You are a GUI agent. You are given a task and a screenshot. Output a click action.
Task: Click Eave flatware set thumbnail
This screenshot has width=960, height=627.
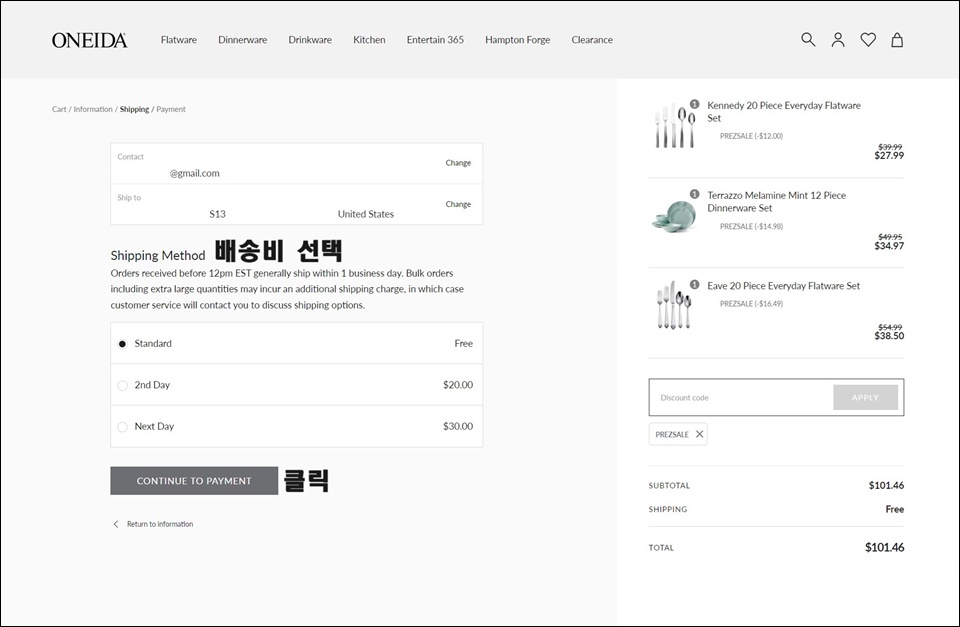pos(675,305)
